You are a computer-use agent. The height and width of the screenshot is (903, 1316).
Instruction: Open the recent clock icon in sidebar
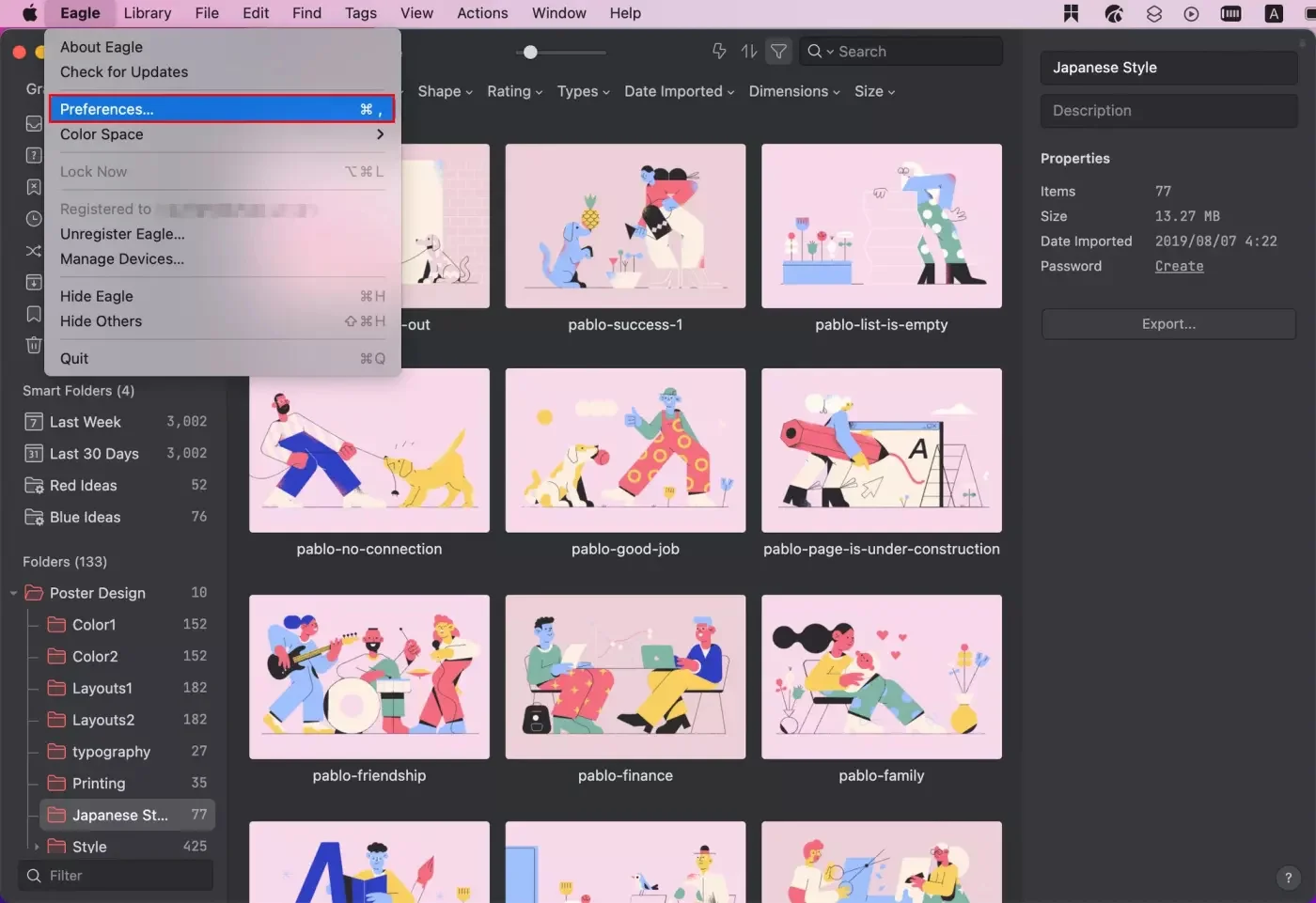pyautogui.click(x=34, y=219)
